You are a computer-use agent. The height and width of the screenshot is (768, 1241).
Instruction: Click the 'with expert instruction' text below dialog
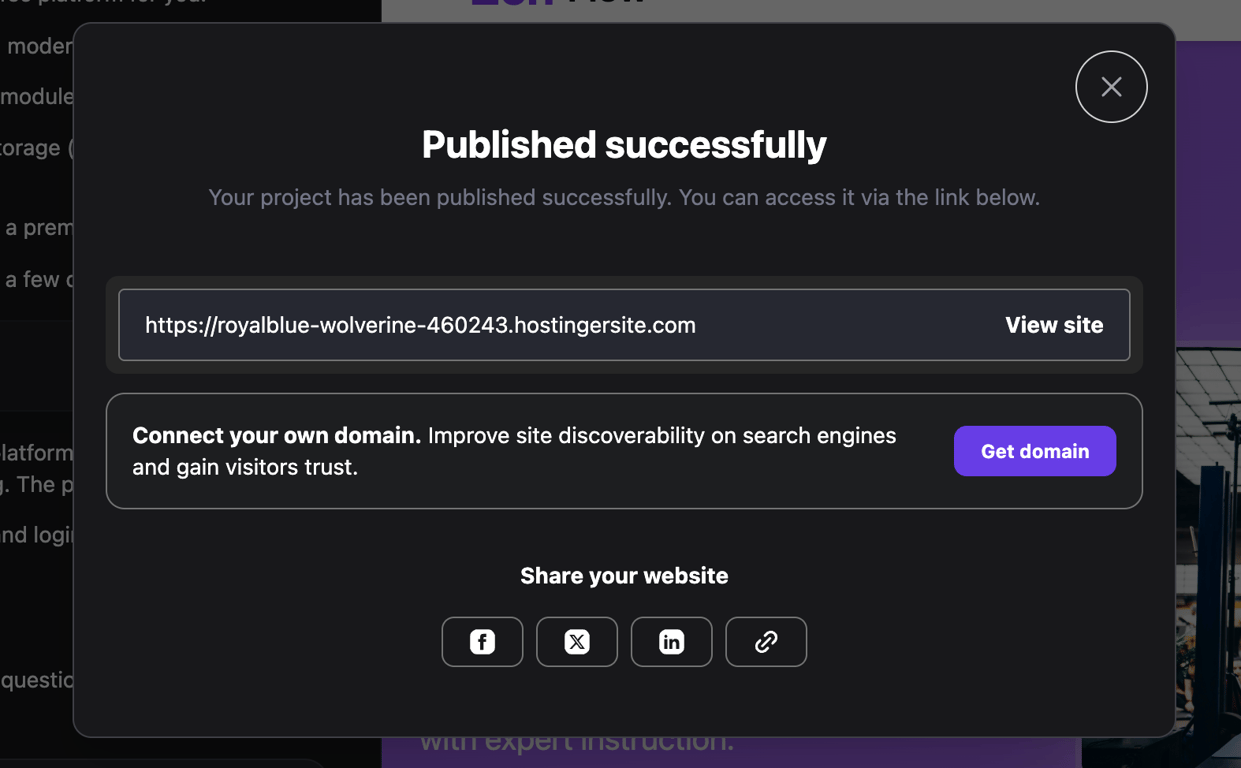pos(576,746)
